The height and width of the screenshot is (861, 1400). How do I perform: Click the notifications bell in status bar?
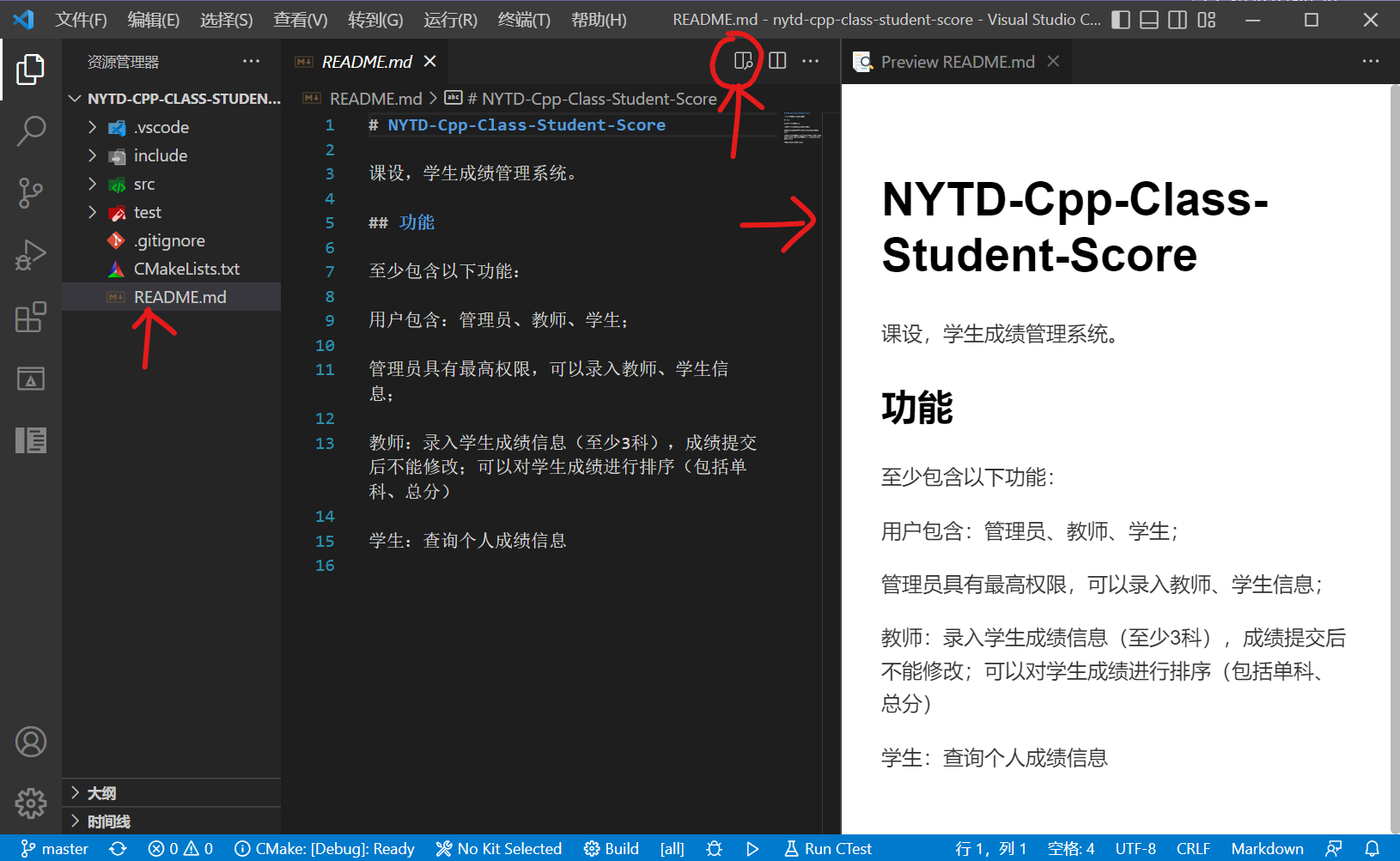point(1373,848)
